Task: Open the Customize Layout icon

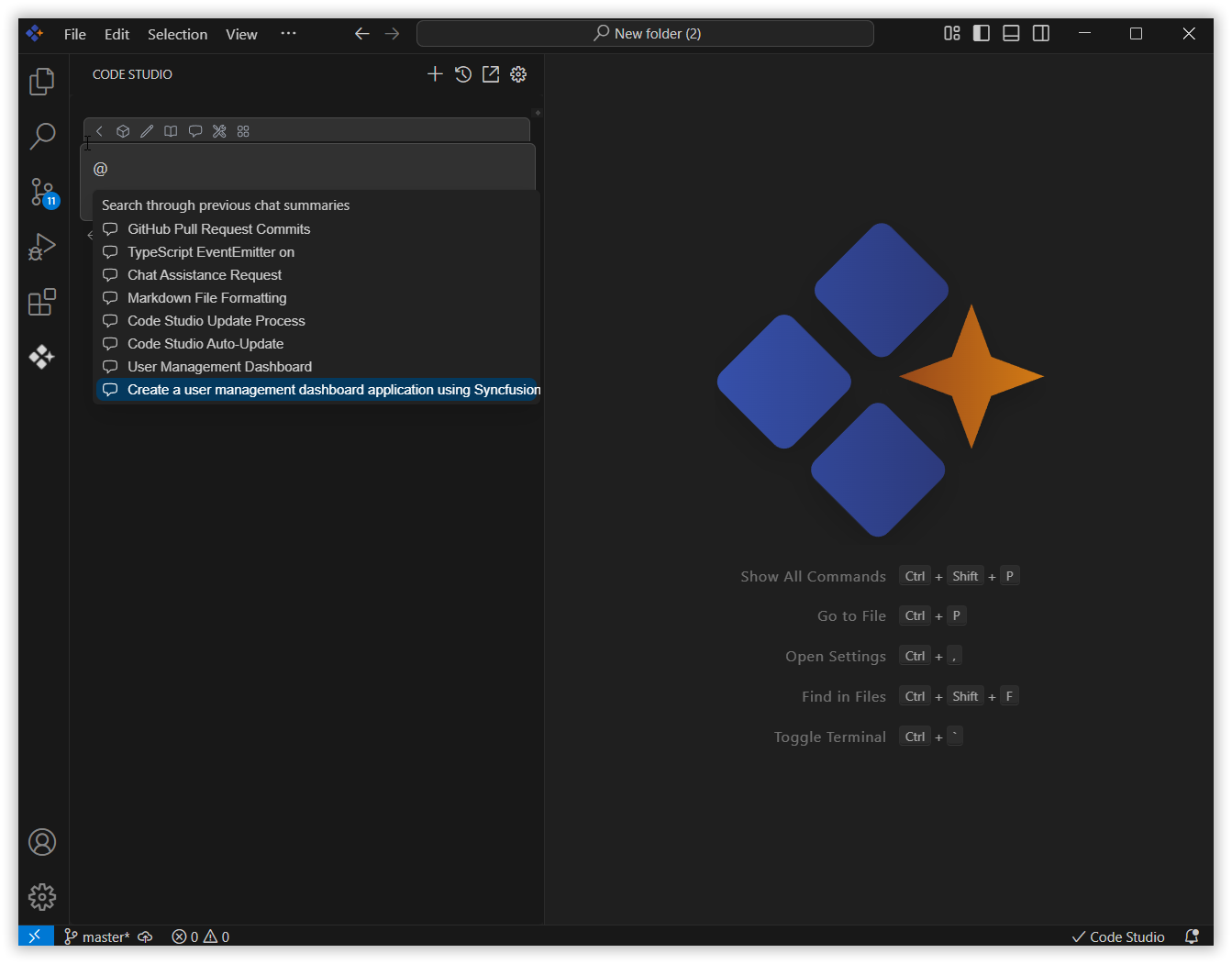Action: pyautogui.click(x=952, y=33)
